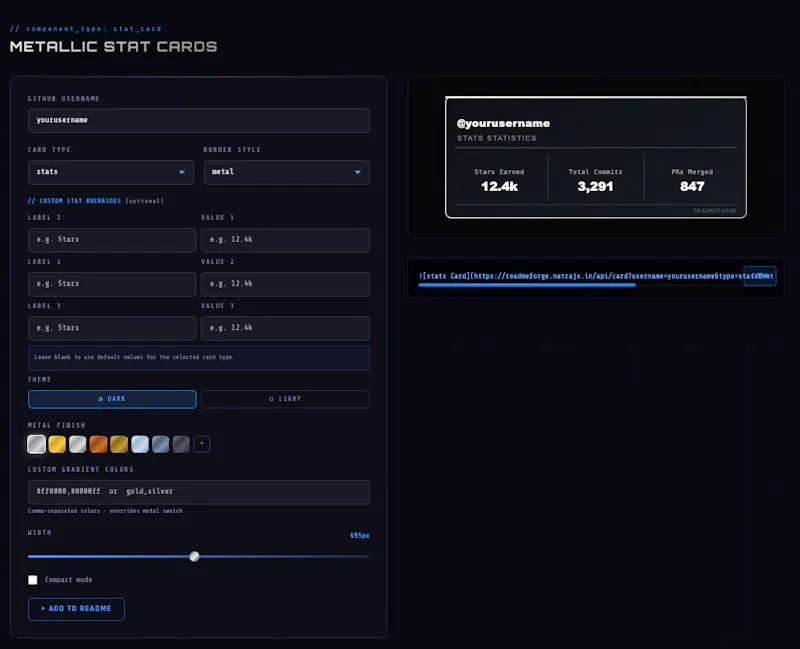Pick the selected silver chrome metal swatch

coord(36,444)
